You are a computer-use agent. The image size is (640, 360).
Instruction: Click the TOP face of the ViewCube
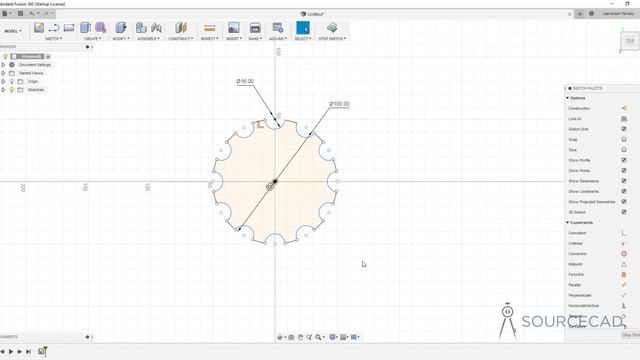pos(630,41)
